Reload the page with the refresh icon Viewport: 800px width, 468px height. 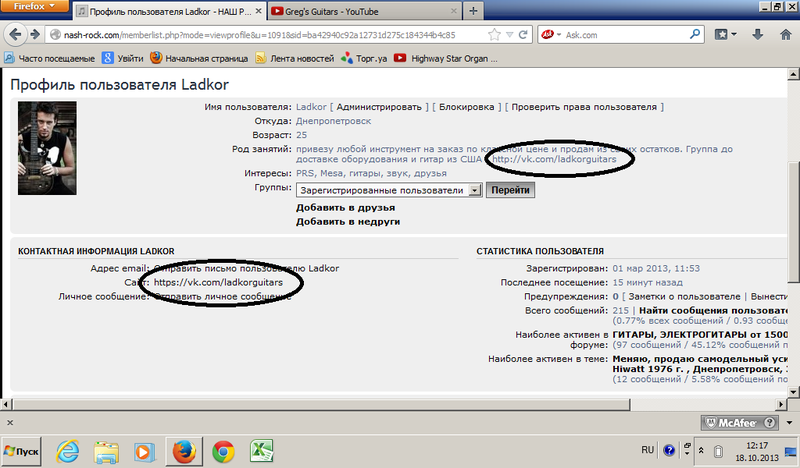[x=523, y=35]
